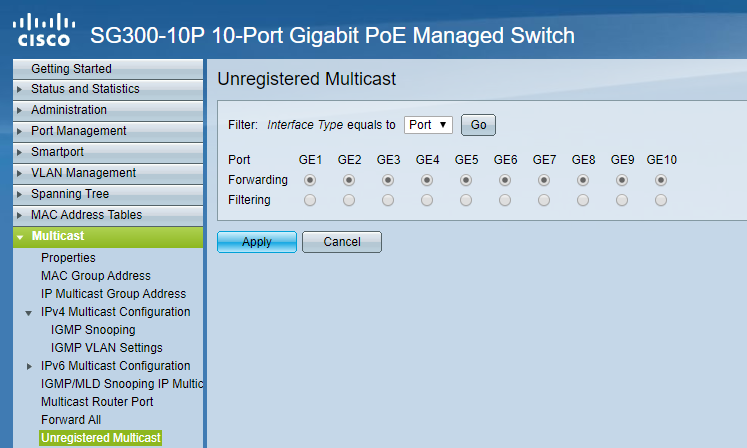Choose Forwarding for port GE8

click(x=583, y=180)
